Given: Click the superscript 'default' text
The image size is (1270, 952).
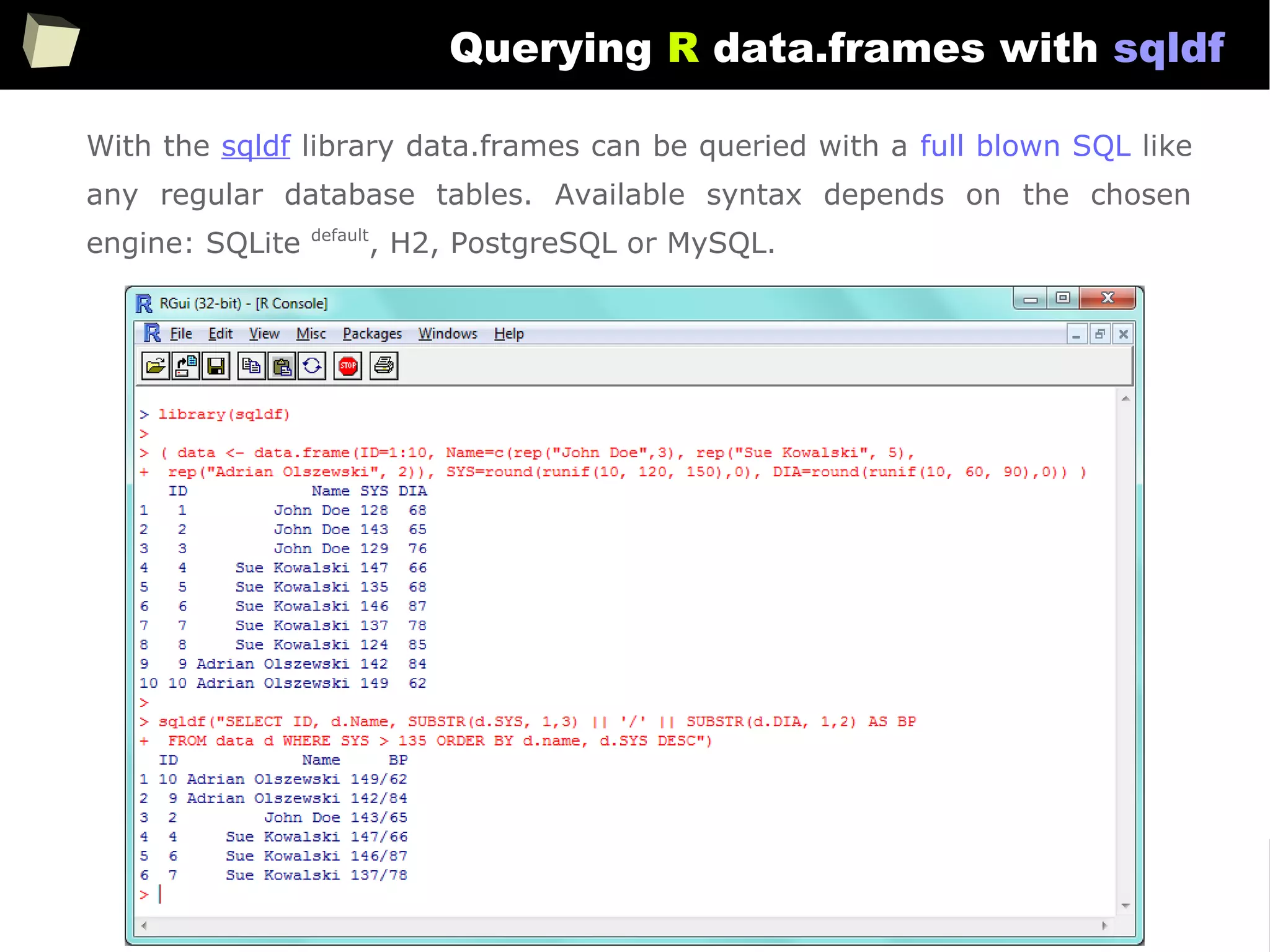Looking at the screenshot, I should point(340,236).
